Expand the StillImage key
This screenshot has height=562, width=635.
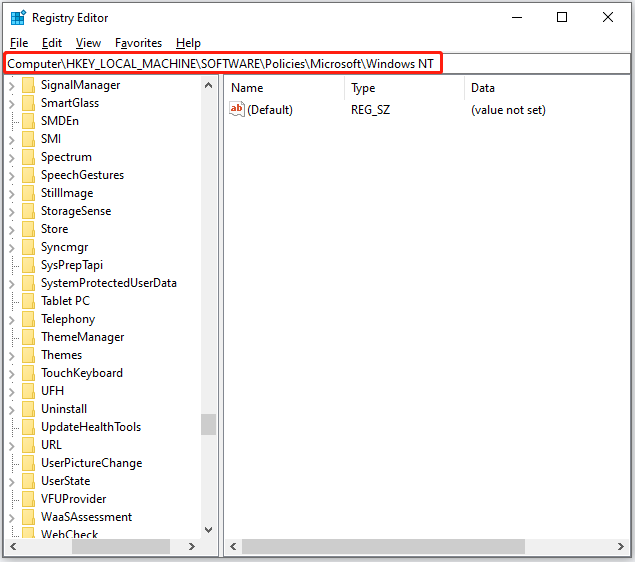coord(12,194)
